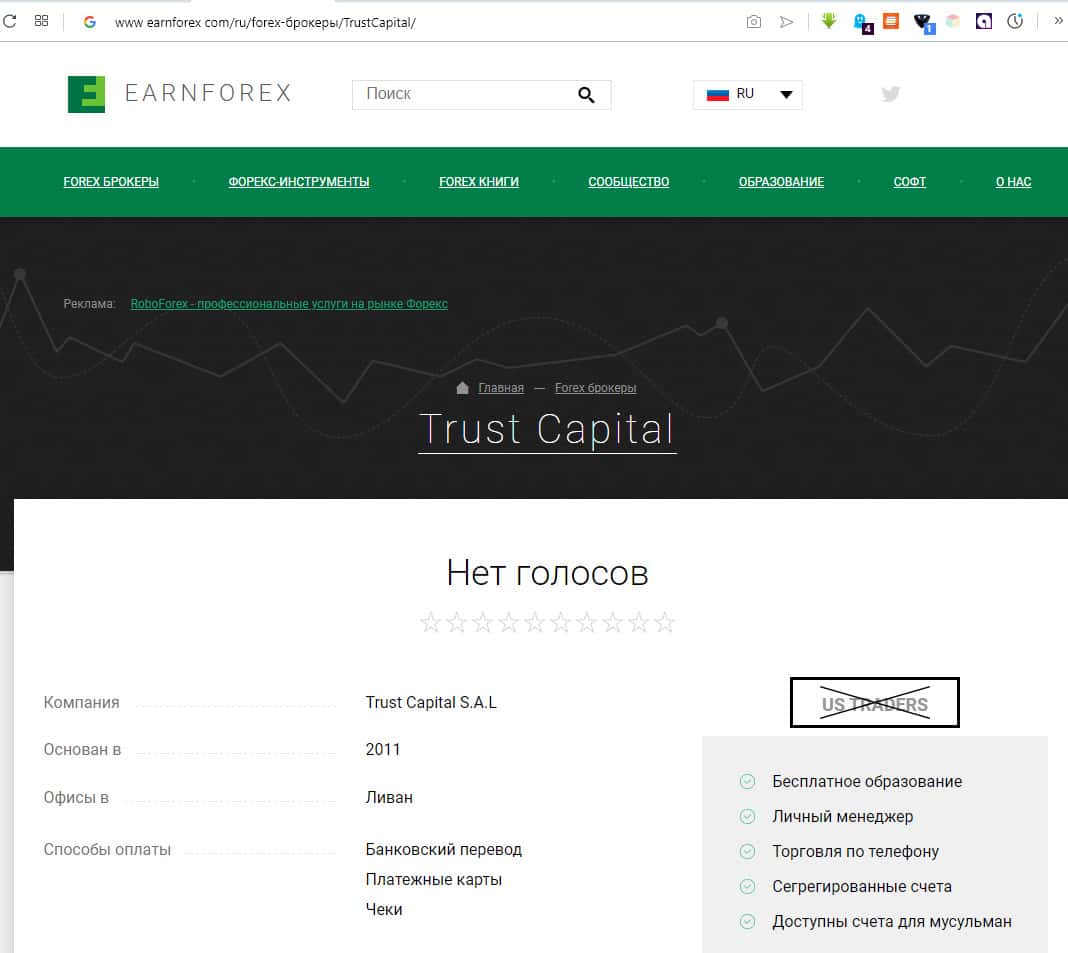Open the RU language dropdown arrow
This screenshot has height=953, width=1068.
[x=786, y=94]
